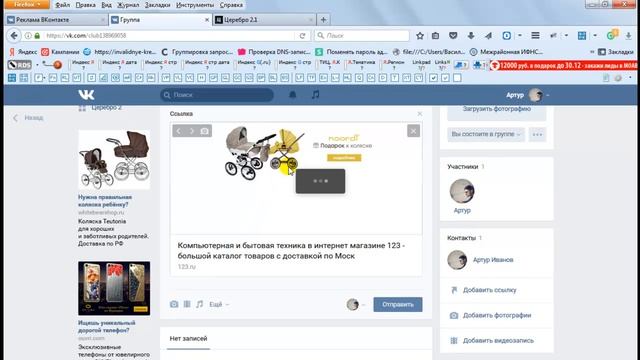The width and height of the screenshot is (640, 360).
Task: Switch to the Церебро 2.1 tab
Action: pos(264,20)
